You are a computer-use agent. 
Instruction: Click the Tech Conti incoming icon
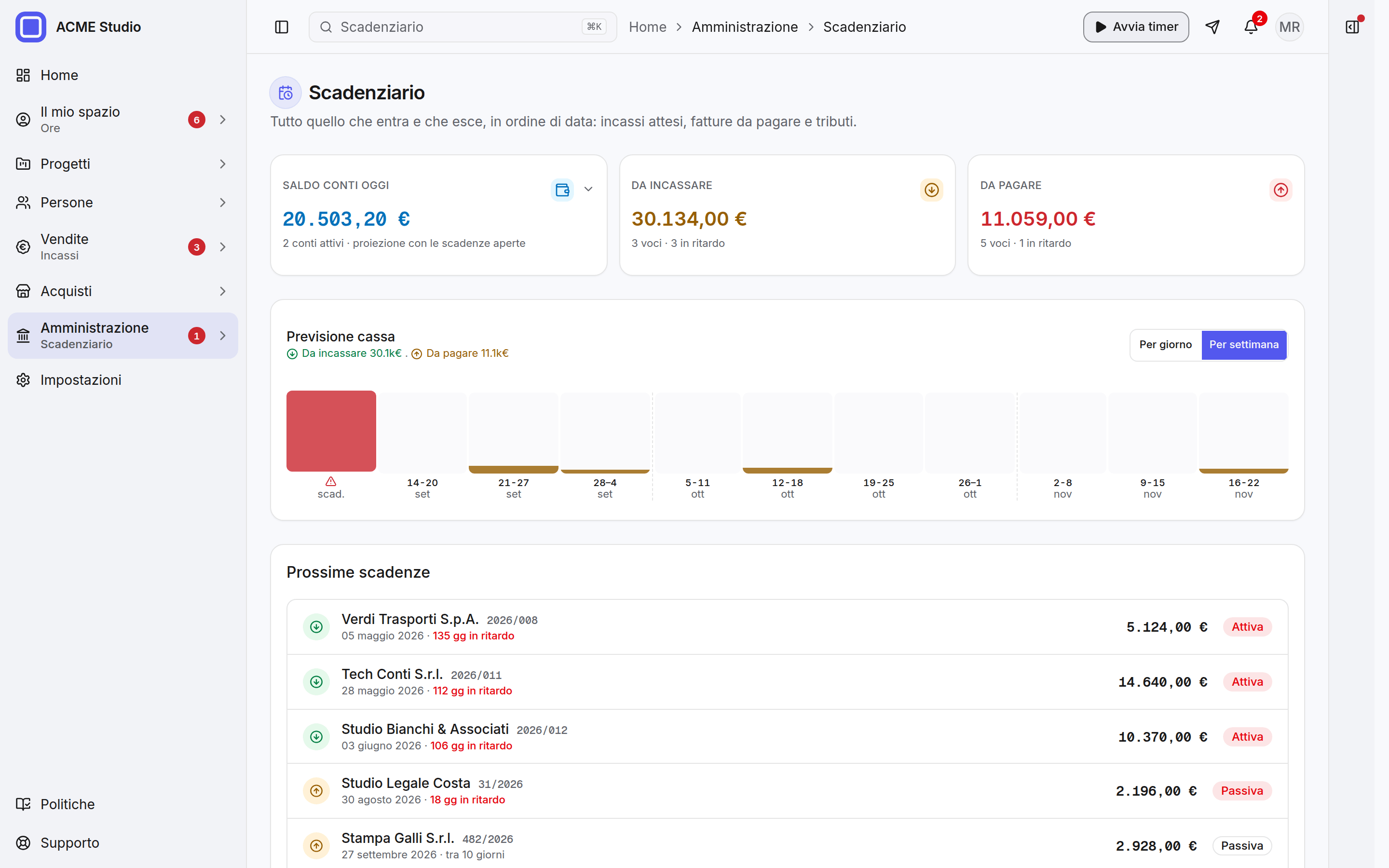pyautogui.click(x=316, y=682)
